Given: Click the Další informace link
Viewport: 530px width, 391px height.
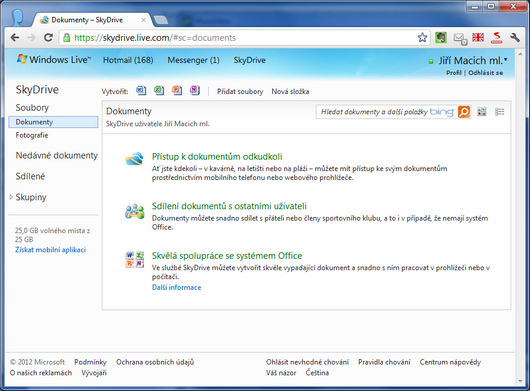Looking at the screenshot, I should coord(176,287).
